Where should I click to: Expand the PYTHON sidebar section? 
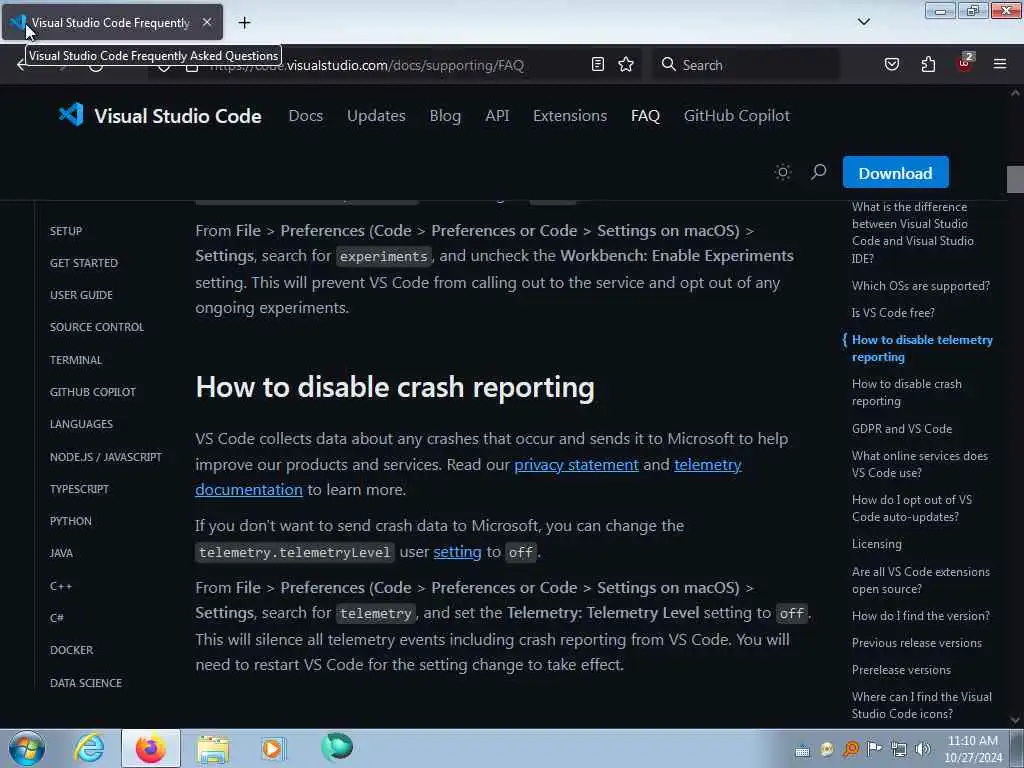pyautogui.click(x=71, y=521)
